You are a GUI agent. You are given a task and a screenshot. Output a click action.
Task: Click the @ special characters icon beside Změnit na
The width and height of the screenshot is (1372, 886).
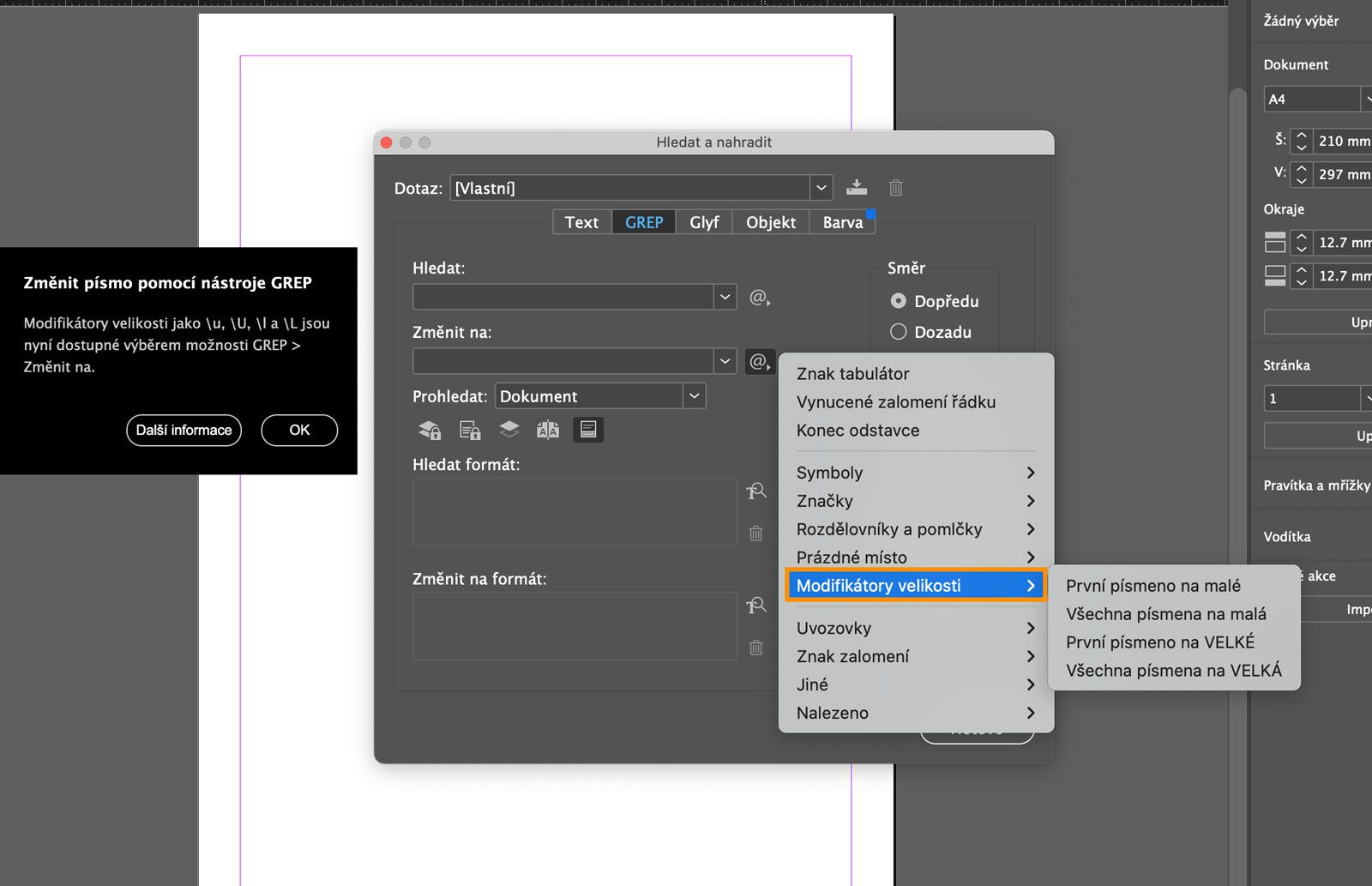760,361
